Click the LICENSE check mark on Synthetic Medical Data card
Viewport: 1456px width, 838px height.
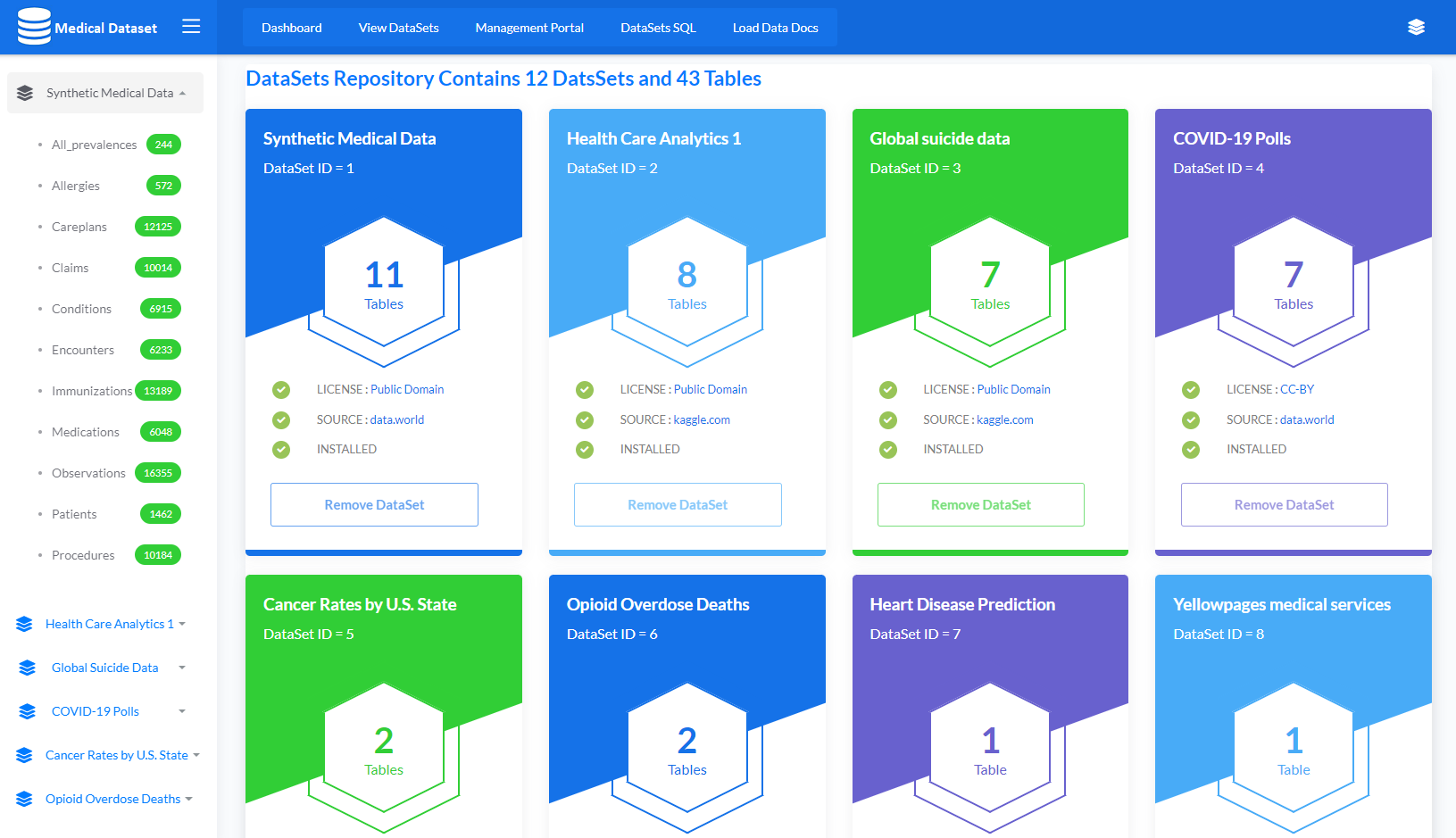[x=281, y=390]
